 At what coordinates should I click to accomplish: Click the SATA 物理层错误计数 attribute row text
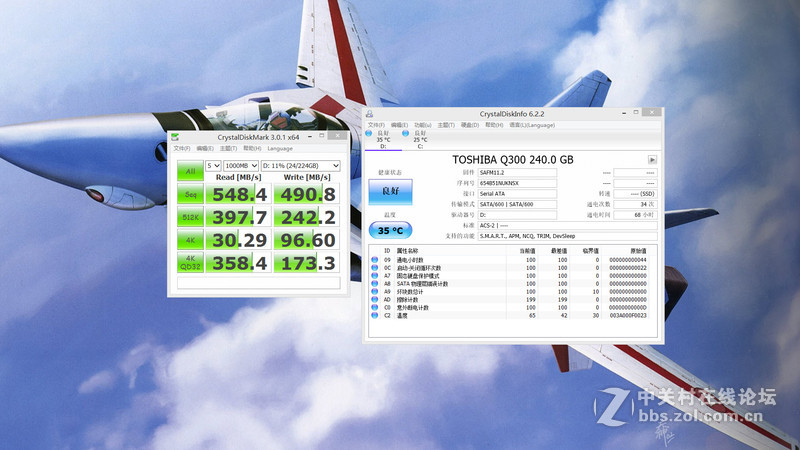click(x=422, y=284)
